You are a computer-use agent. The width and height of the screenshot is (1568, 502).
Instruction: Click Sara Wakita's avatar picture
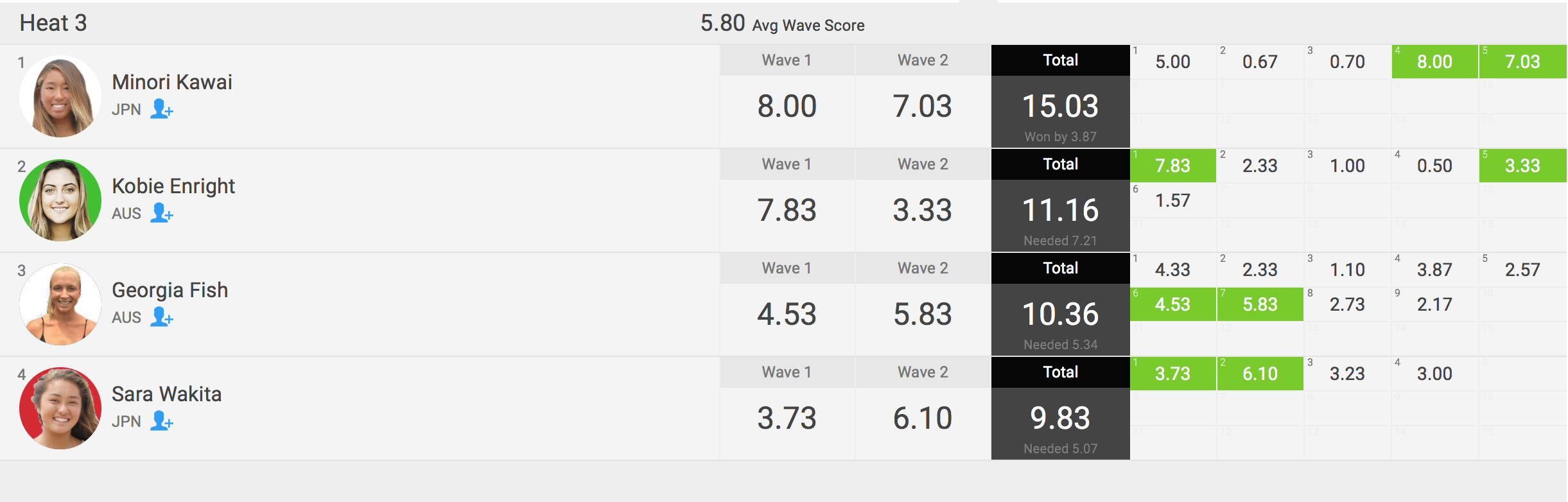[x=60, y=408]
